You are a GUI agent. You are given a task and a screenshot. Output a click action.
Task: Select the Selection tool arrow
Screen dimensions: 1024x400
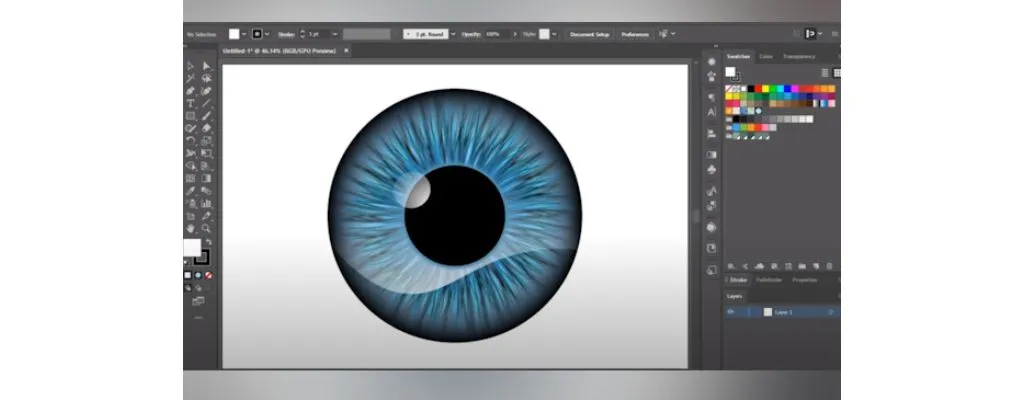190,66
